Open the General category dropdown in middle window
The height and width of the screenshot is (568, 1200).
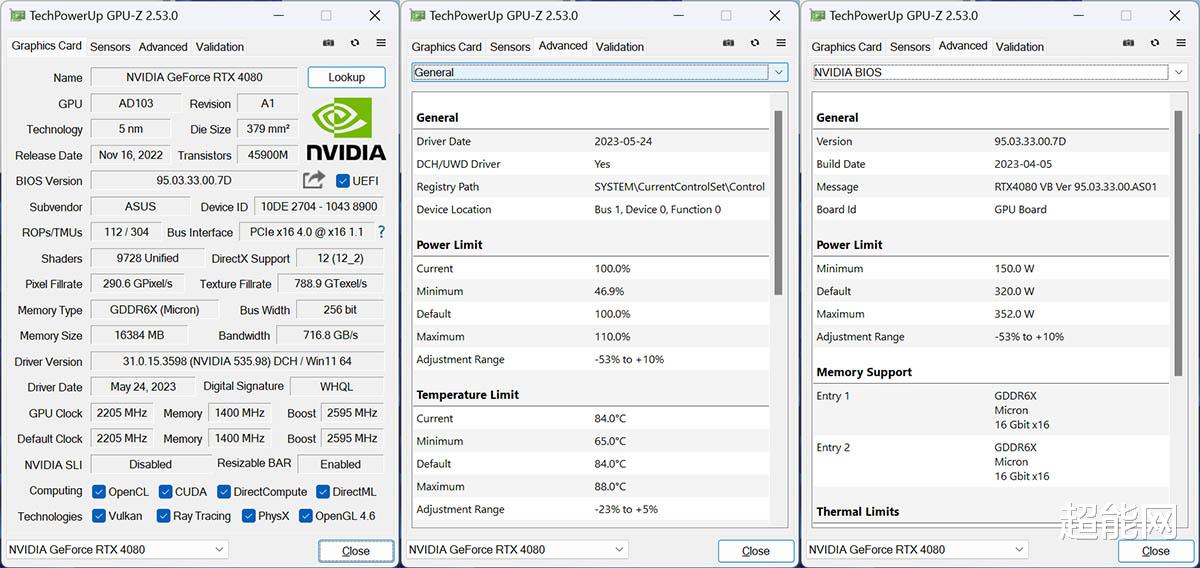click(600, 72)
